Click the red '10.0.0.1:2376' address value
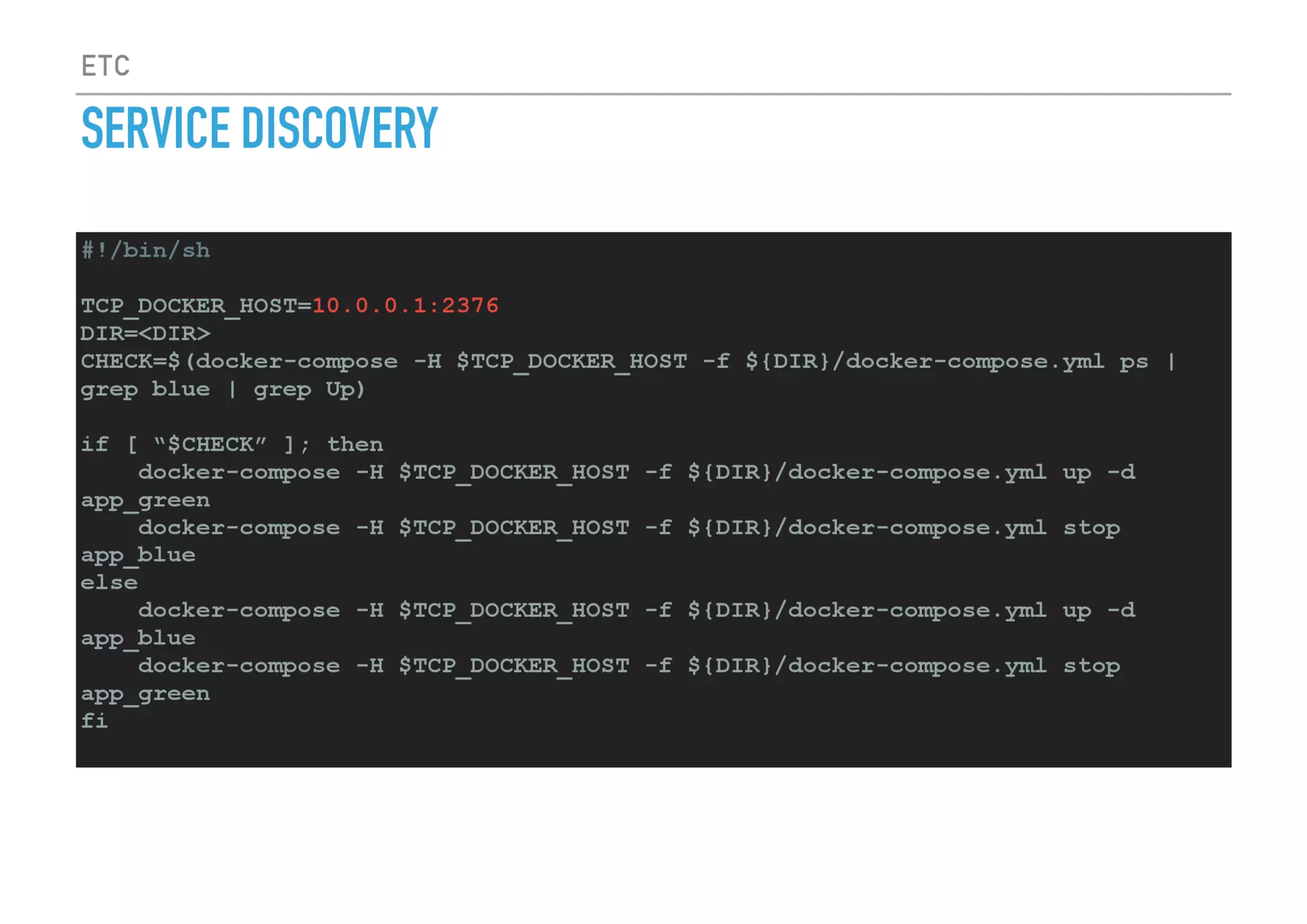This screenshot has width=1307, height=924. tap(405, 306)
